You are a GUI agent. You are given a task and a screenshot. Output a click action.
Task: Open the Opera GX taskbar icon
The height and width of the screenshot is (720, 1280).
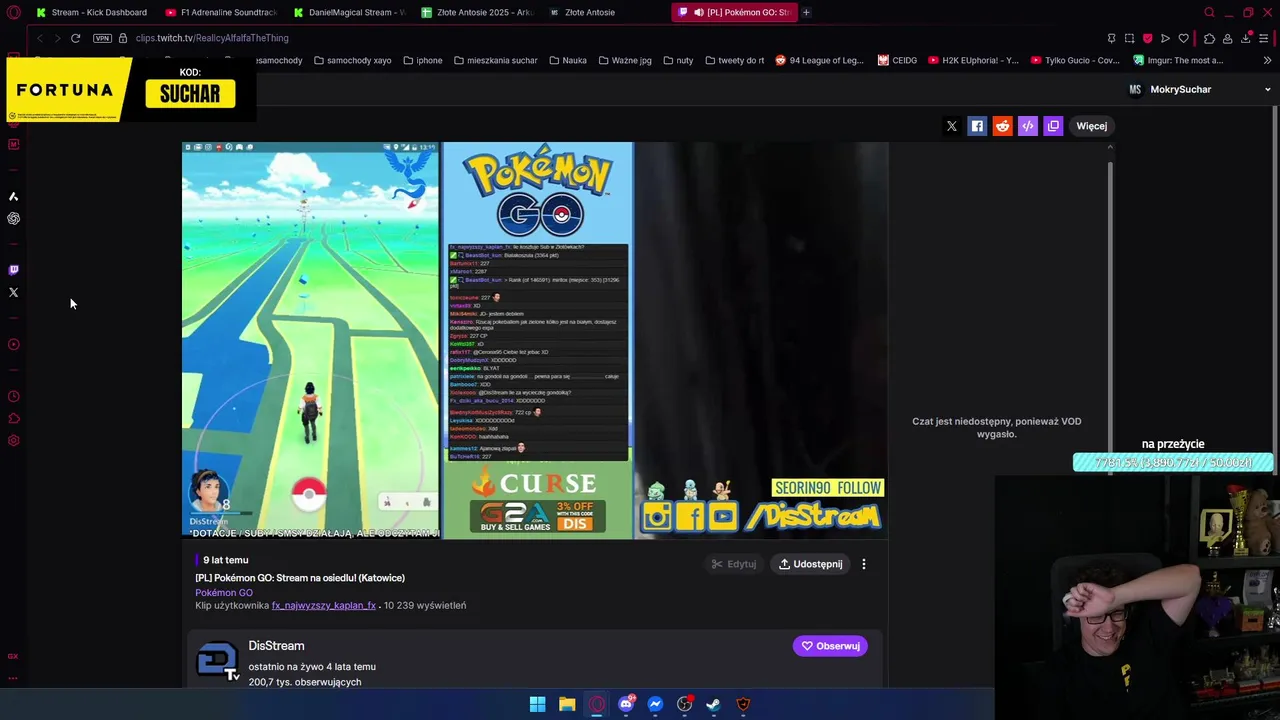597,704
